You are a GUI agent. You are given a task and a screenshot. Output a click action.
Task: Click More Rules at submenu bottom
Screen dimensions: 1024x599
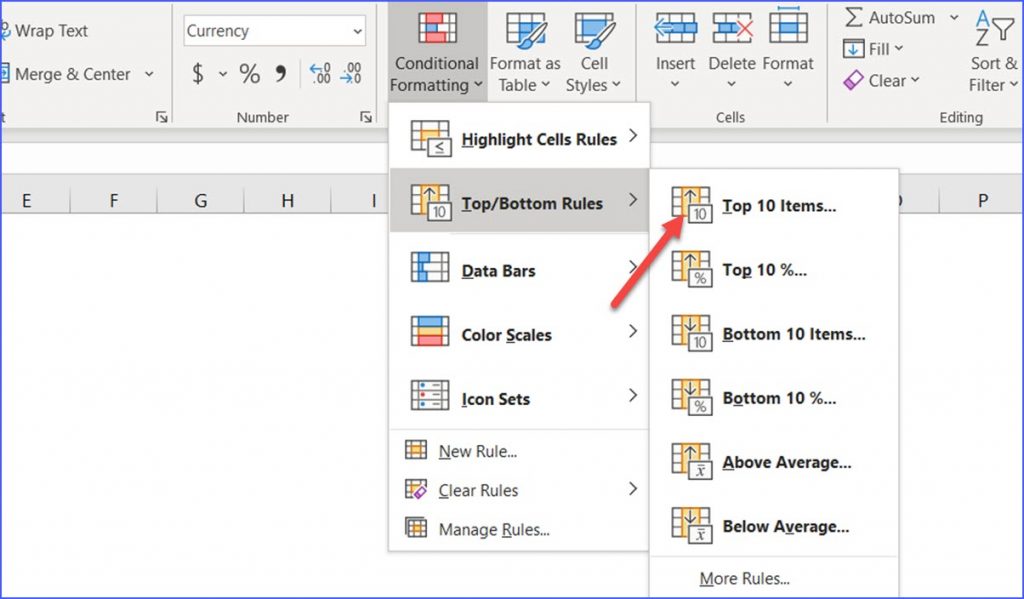[x=744, y=578]
